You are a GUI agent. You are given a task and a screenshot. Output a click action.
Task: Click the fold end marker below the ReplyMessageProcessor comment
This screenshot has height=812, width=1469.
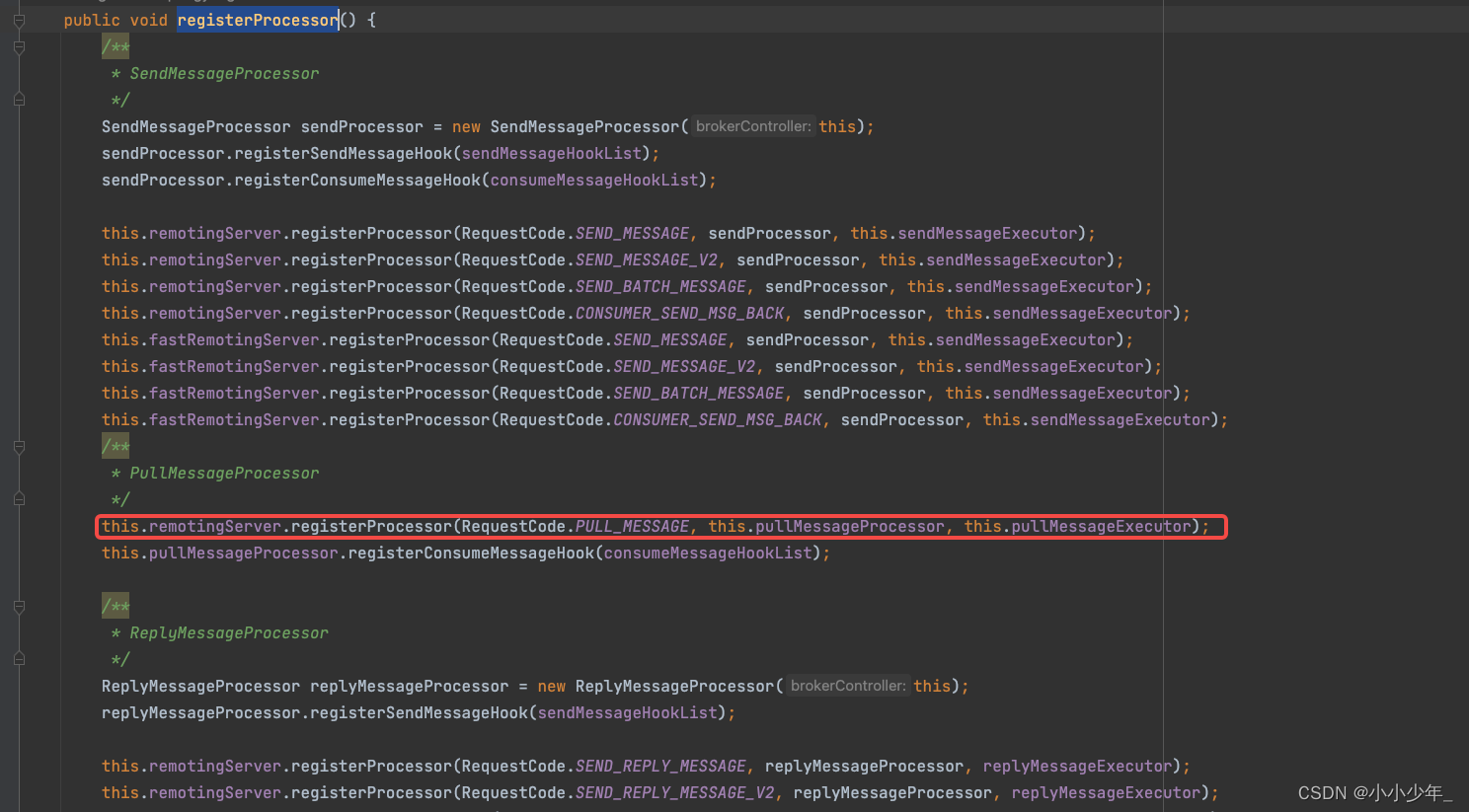[19, 659]
